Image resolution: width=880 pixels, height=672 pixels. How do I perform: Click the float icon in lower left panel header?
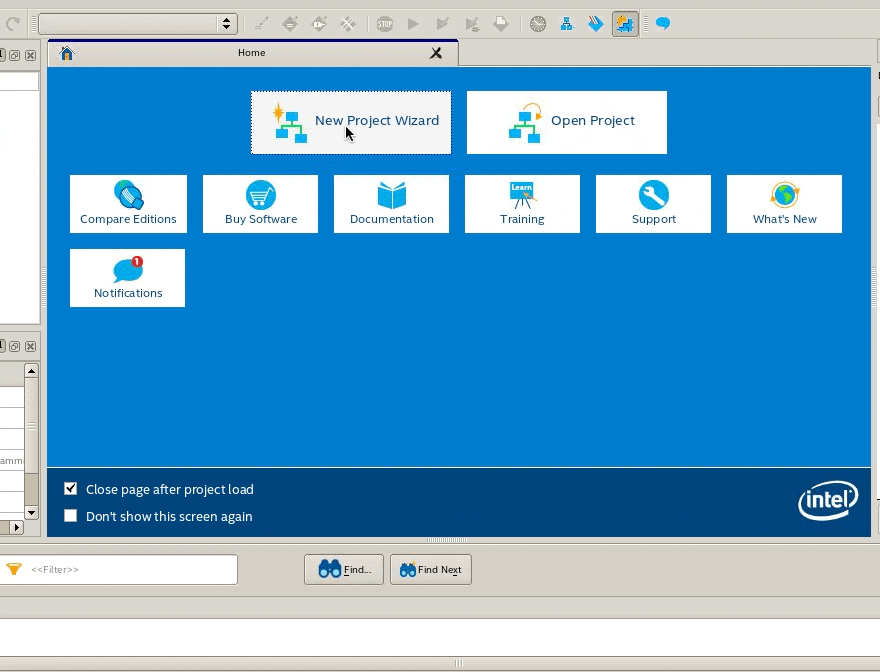point(15,346)
